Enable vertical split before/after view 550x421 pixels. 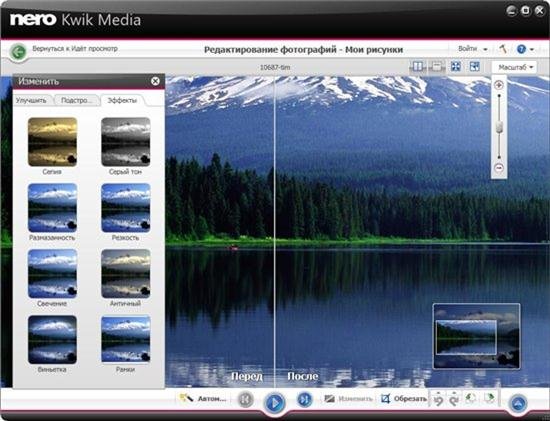click(417, 66)
